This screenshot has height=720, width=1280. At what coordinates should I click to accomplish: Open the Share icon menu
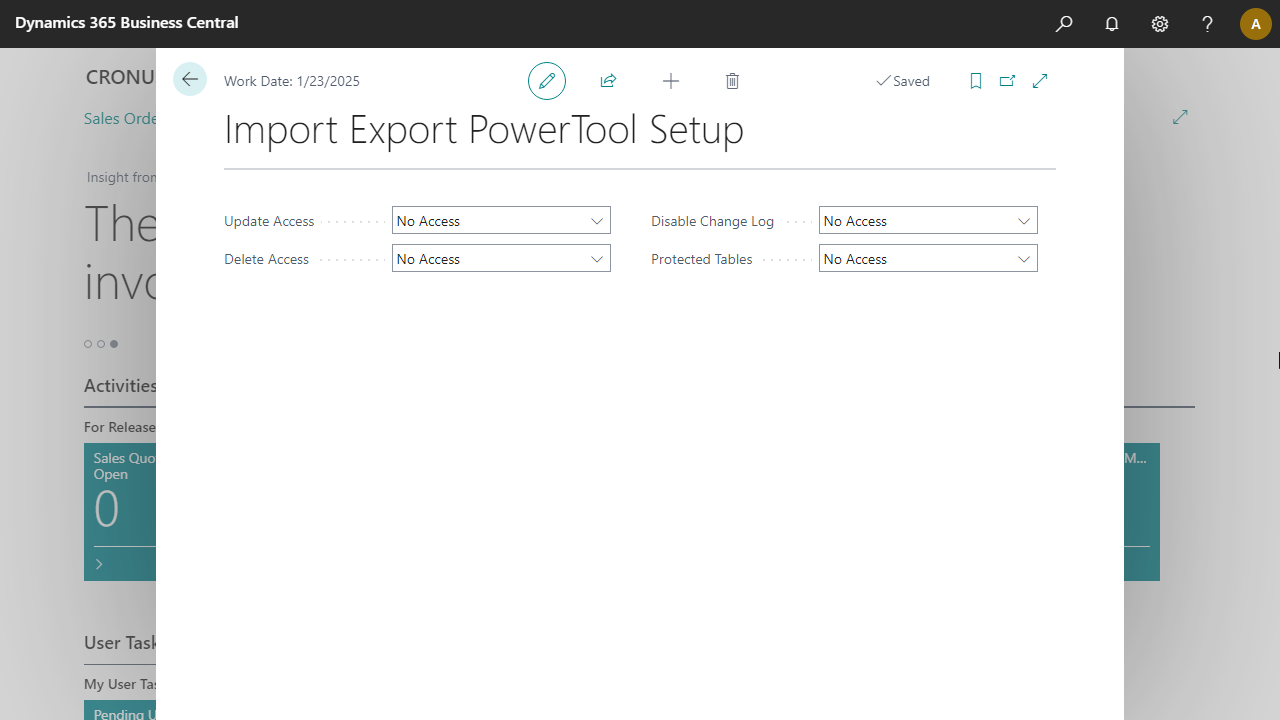(608, 81)
